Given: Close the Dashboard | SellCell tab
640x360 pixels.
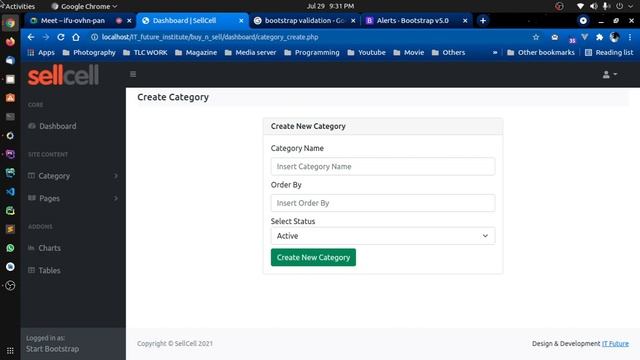Looking at the screenshot, I should [x=241, y=20].
